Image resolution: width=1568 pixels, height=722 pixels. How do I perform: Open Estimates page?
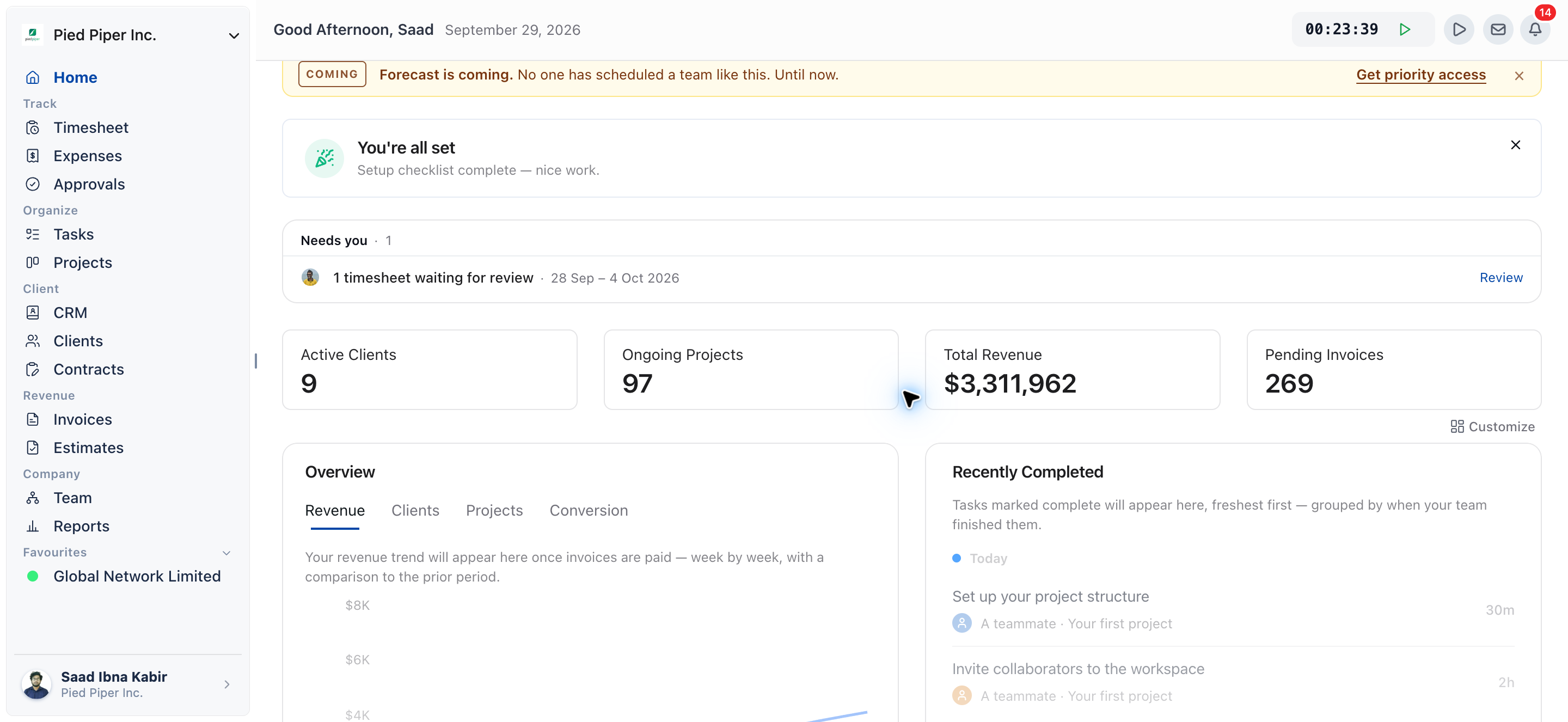(88, 448)
